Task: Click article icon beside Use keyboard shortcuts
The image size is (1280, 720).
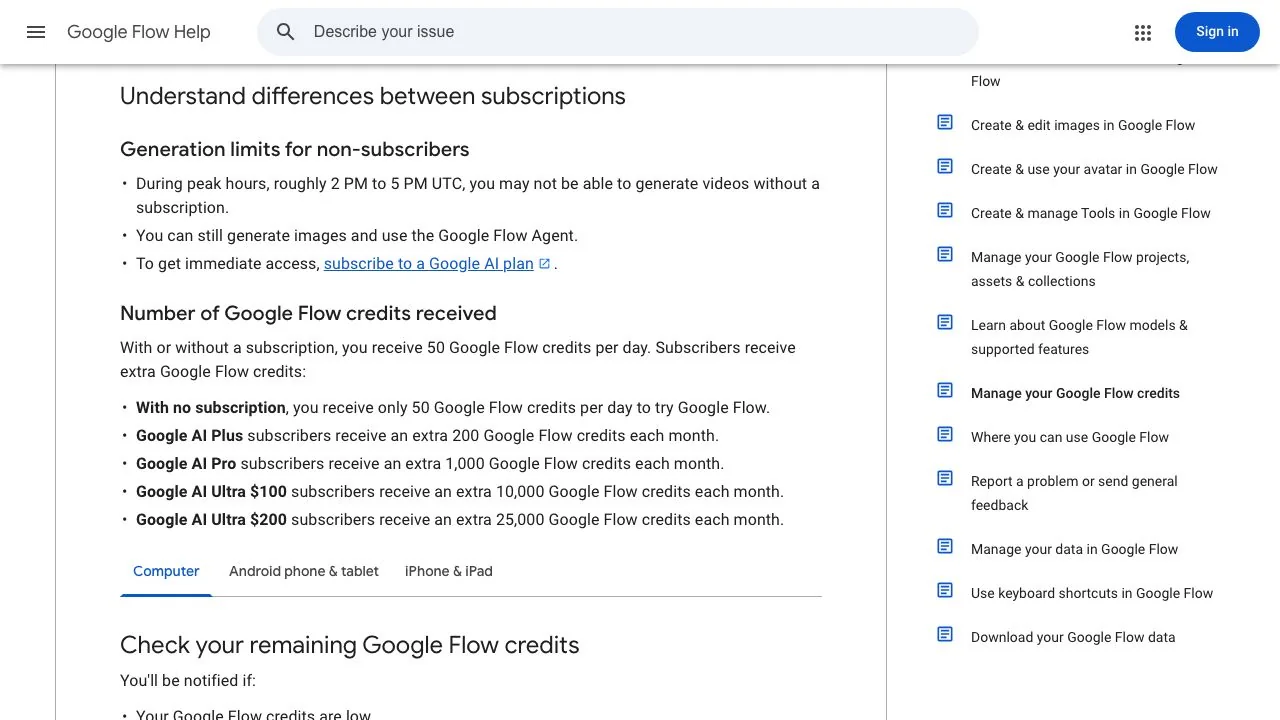Action: click(x=945, y=590)
